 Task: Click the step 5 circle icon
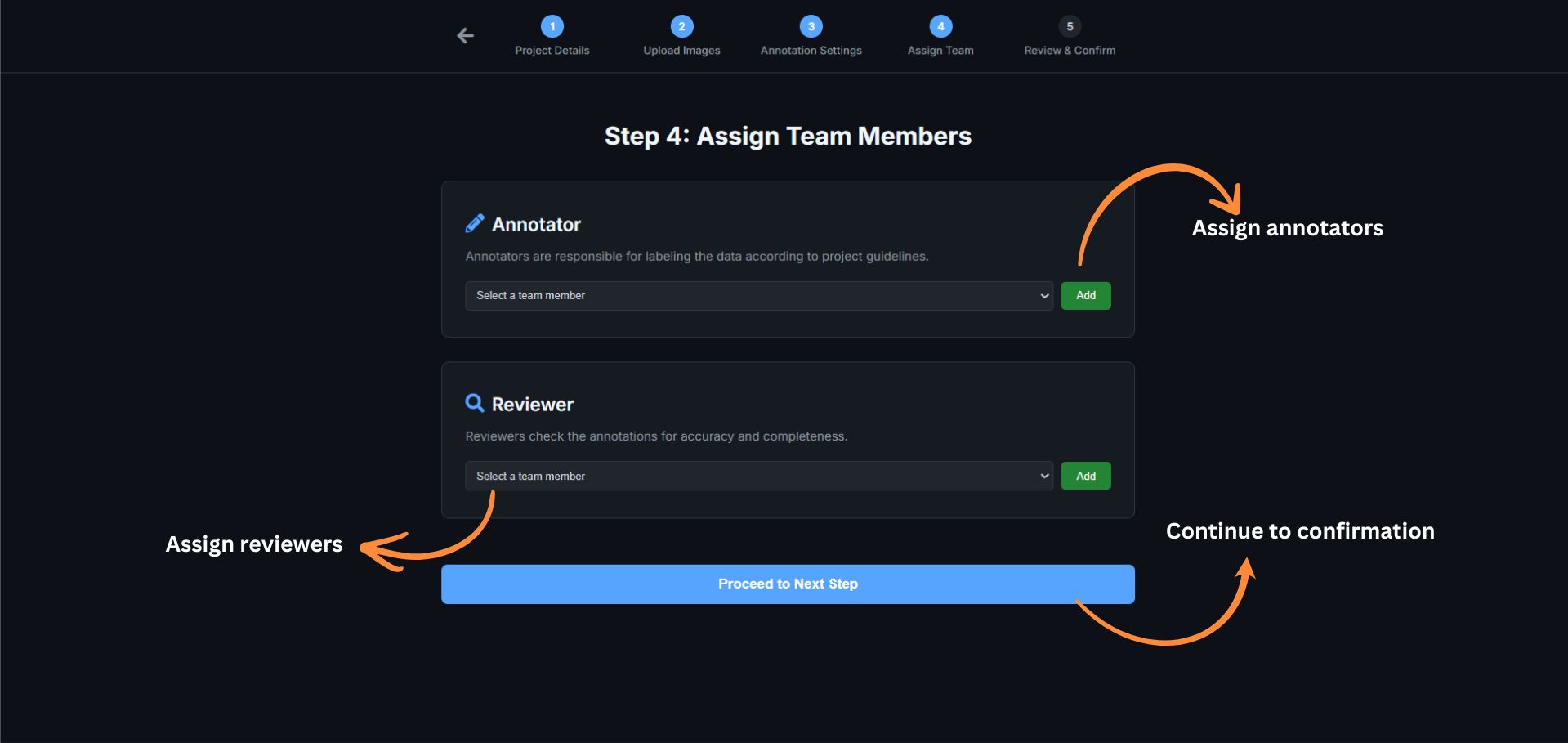[x=1070, y=26]
